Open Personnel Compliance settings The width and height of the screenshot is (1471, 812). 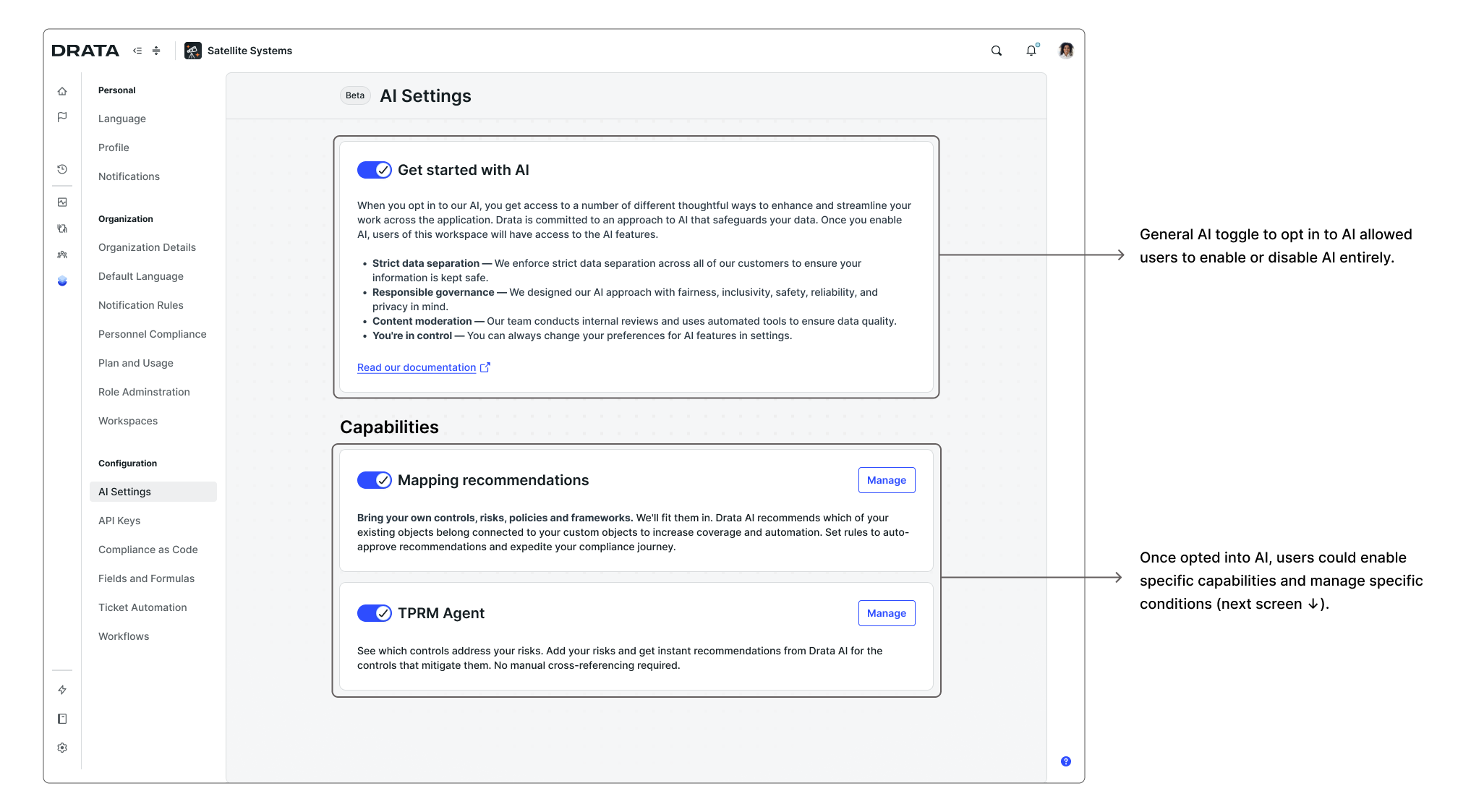coord(153,334)
